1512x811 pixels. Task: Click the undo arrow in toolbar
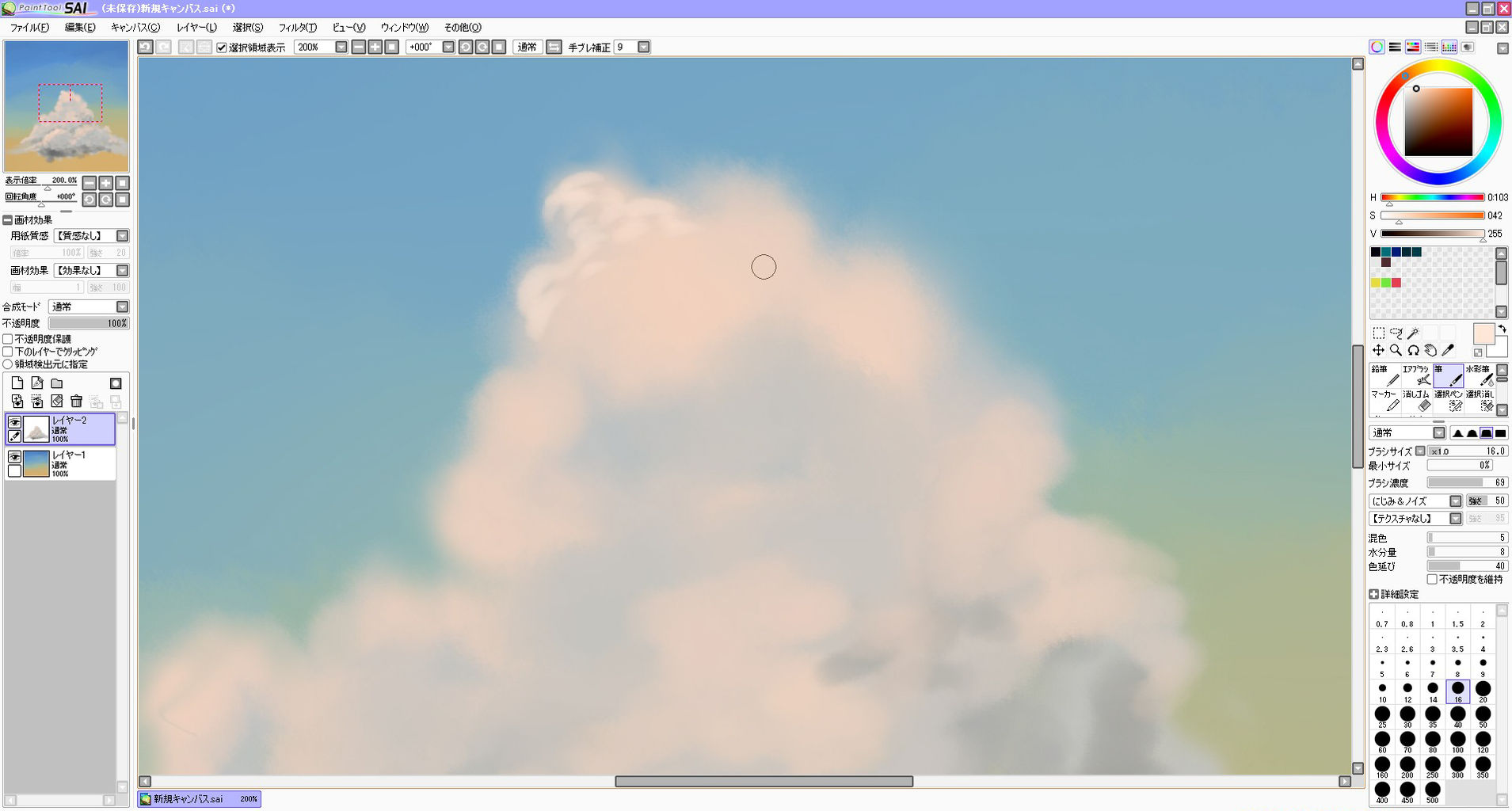[x=145, y=47]
